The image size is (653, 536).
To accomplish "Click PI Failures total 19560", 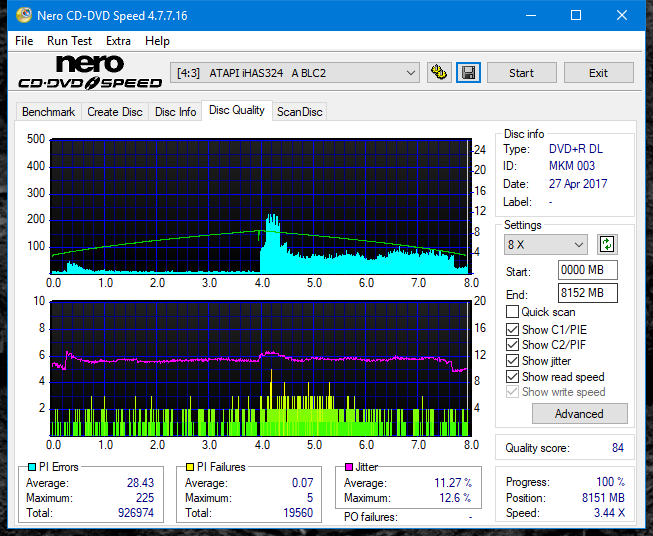I will 298,513.
